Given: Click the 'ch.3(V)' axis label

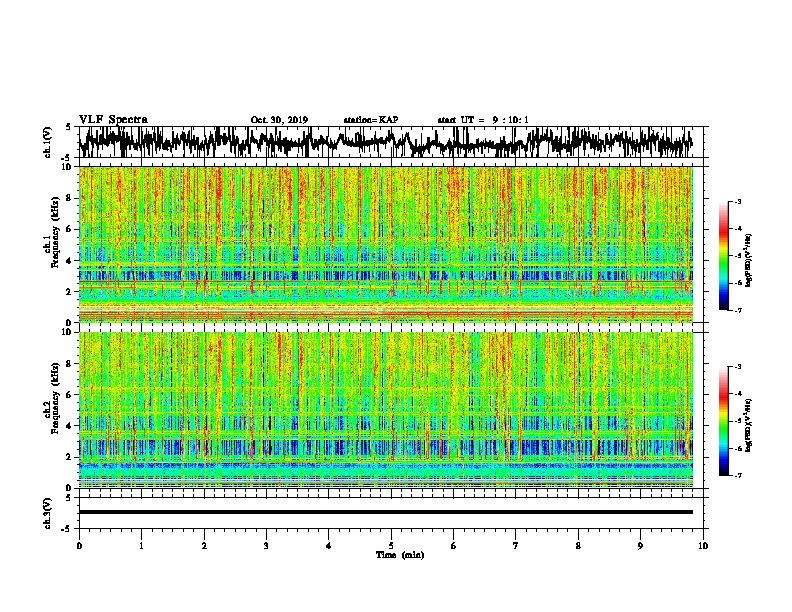Looking at the screenshot, I should (x=48, y=513).
